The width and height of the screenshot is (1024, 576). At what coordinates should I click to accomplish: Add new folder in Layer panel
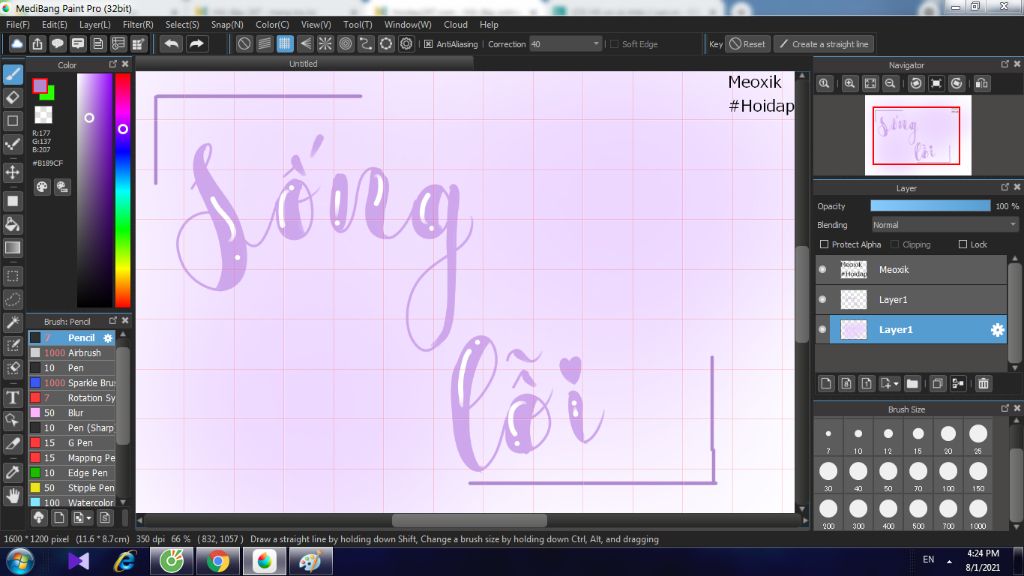(912, 383)
